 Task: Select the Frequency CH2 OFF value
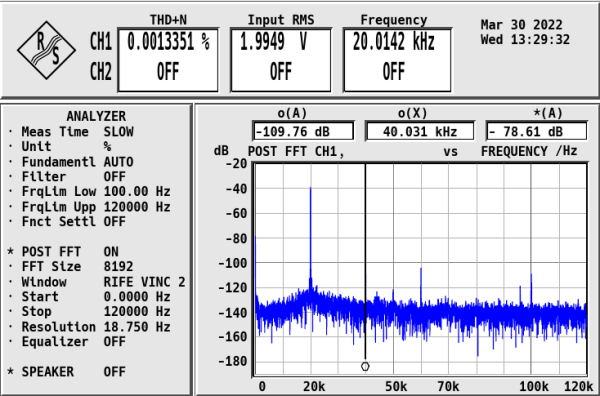[x=394, y=72]
